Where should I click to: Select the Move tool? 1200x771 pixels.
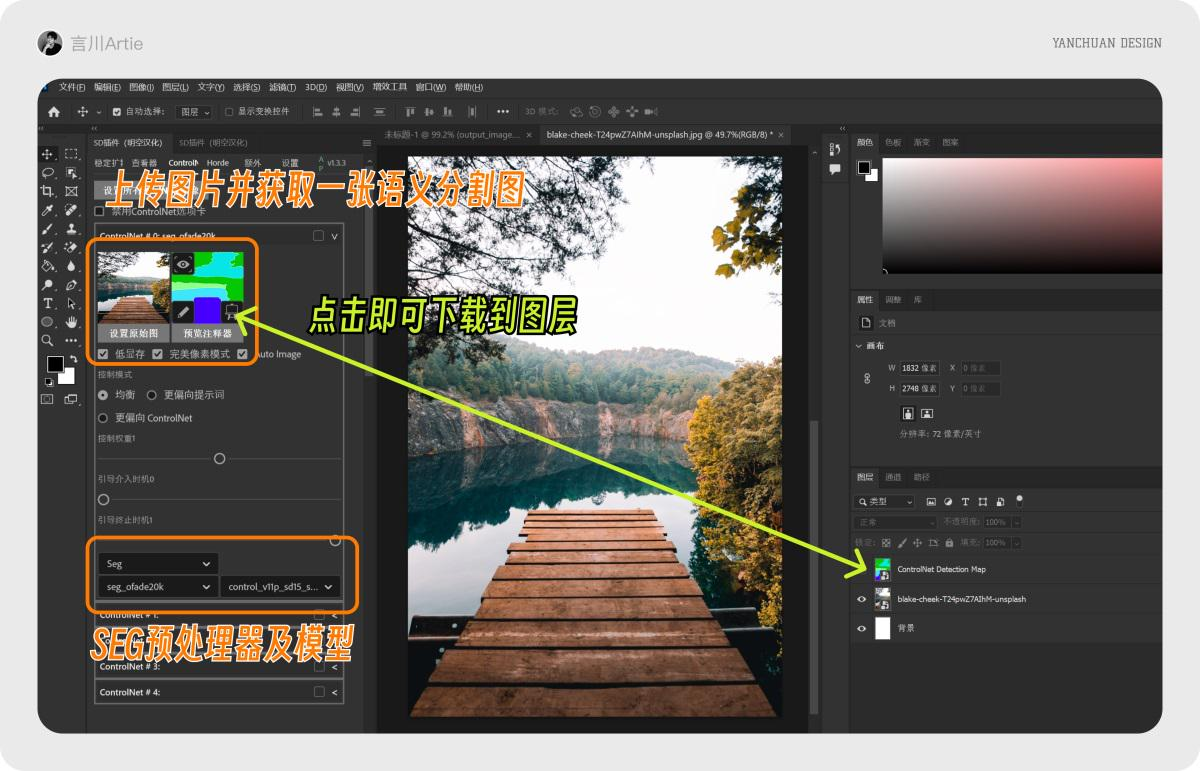pos(48,154)
